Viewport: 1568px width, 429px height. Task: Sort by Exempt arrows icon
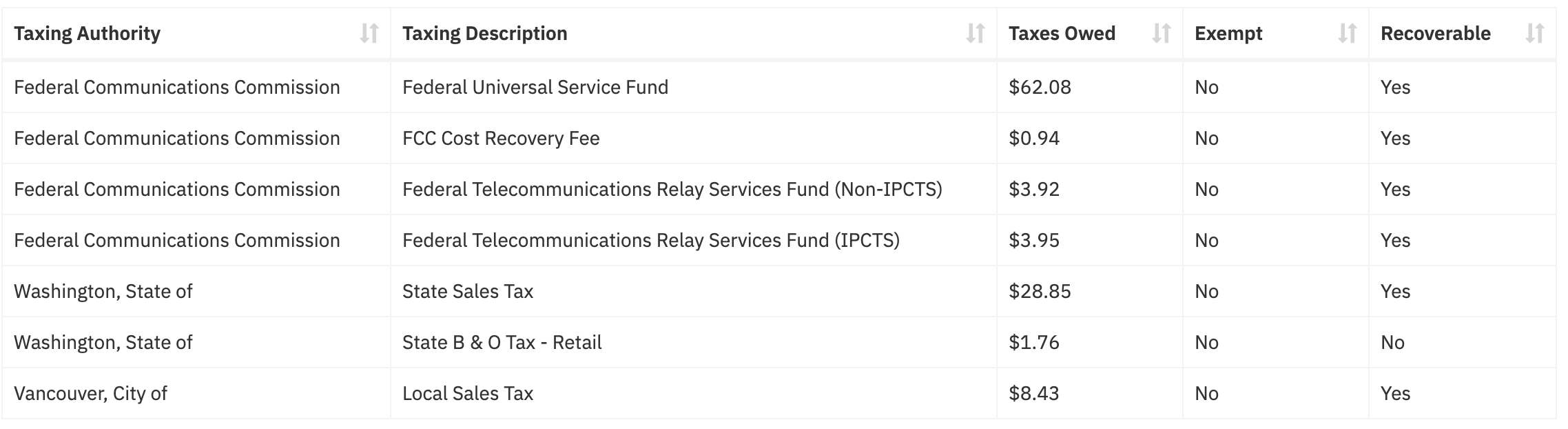1348,33
